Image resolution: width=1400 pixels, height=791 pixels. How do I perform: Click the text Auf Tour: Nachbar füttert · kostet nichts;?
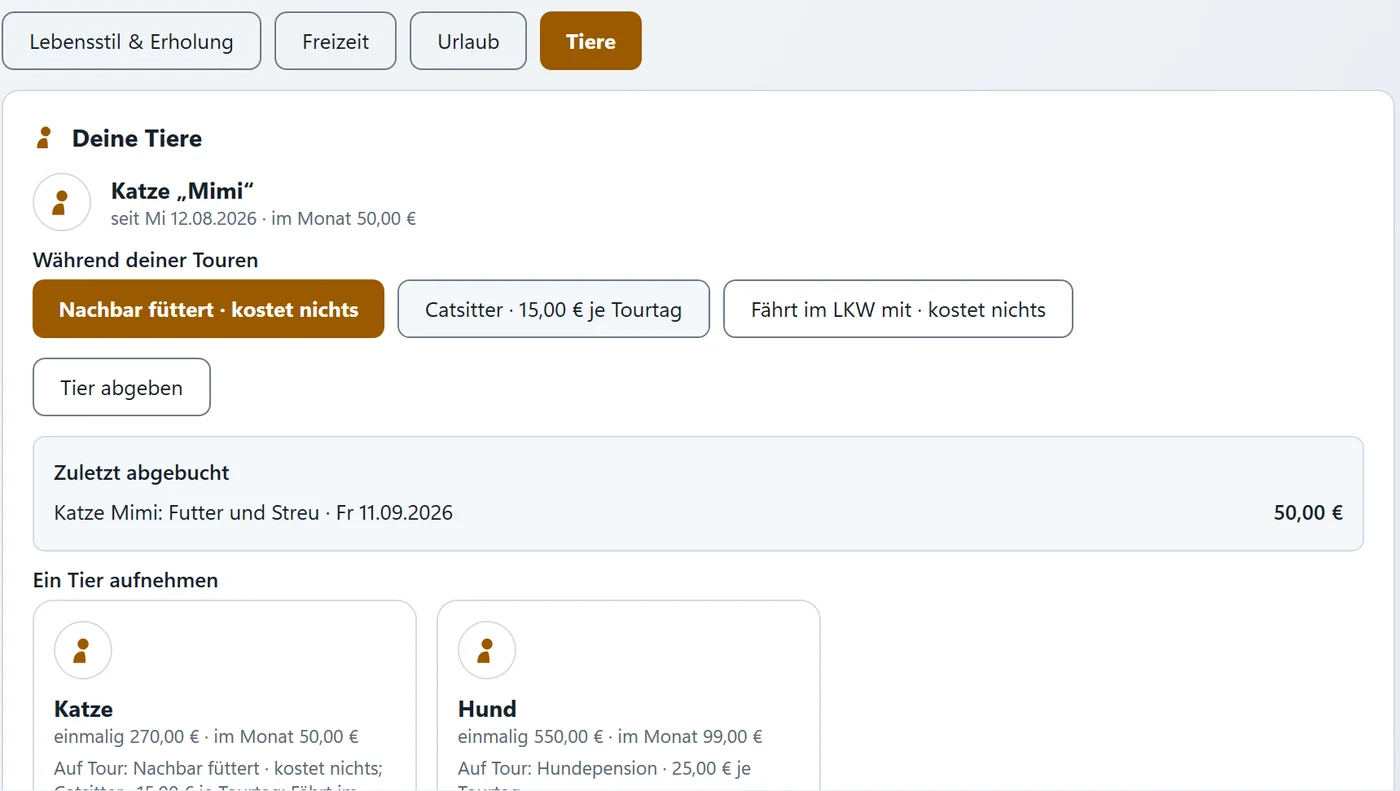click(x=219, y=769)
